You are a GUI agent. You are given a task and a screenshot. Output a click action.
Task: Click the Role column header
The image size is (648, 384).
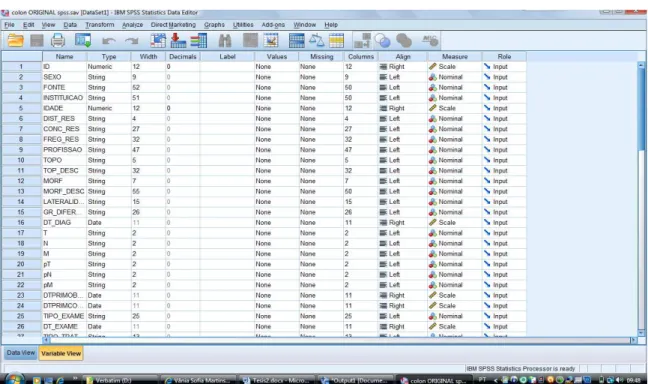click(x=504, y=57)
